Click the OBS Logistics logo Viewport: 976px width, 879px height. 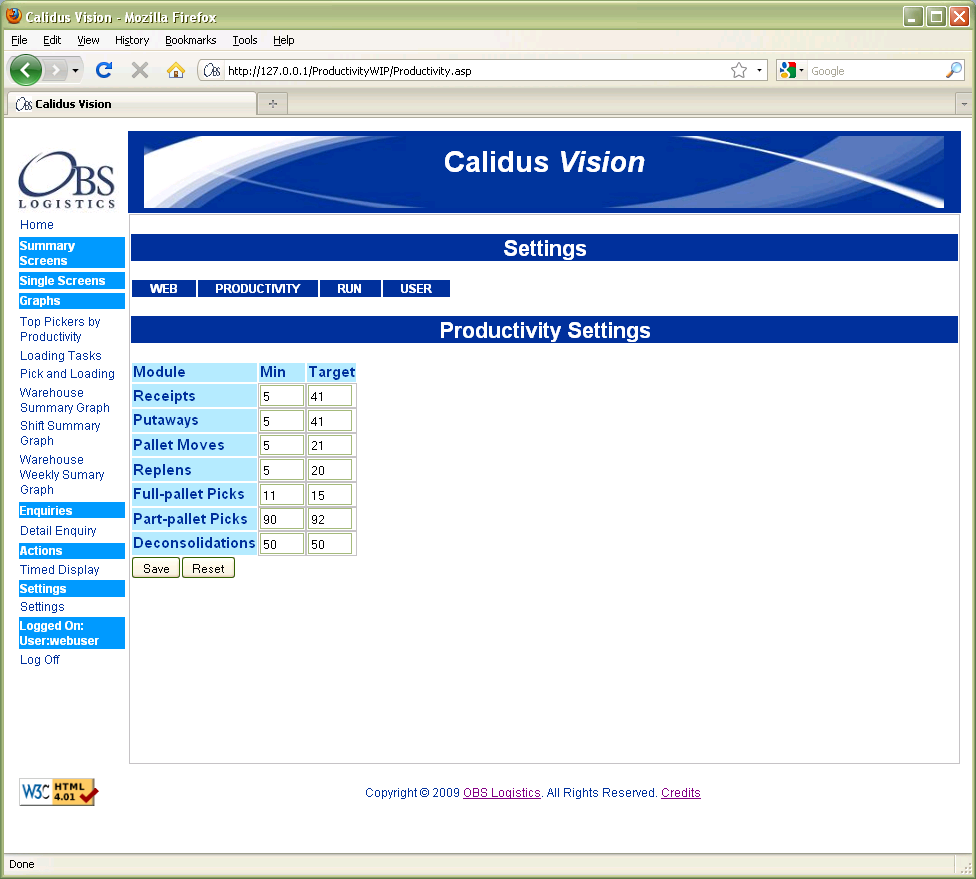point(67,180)
